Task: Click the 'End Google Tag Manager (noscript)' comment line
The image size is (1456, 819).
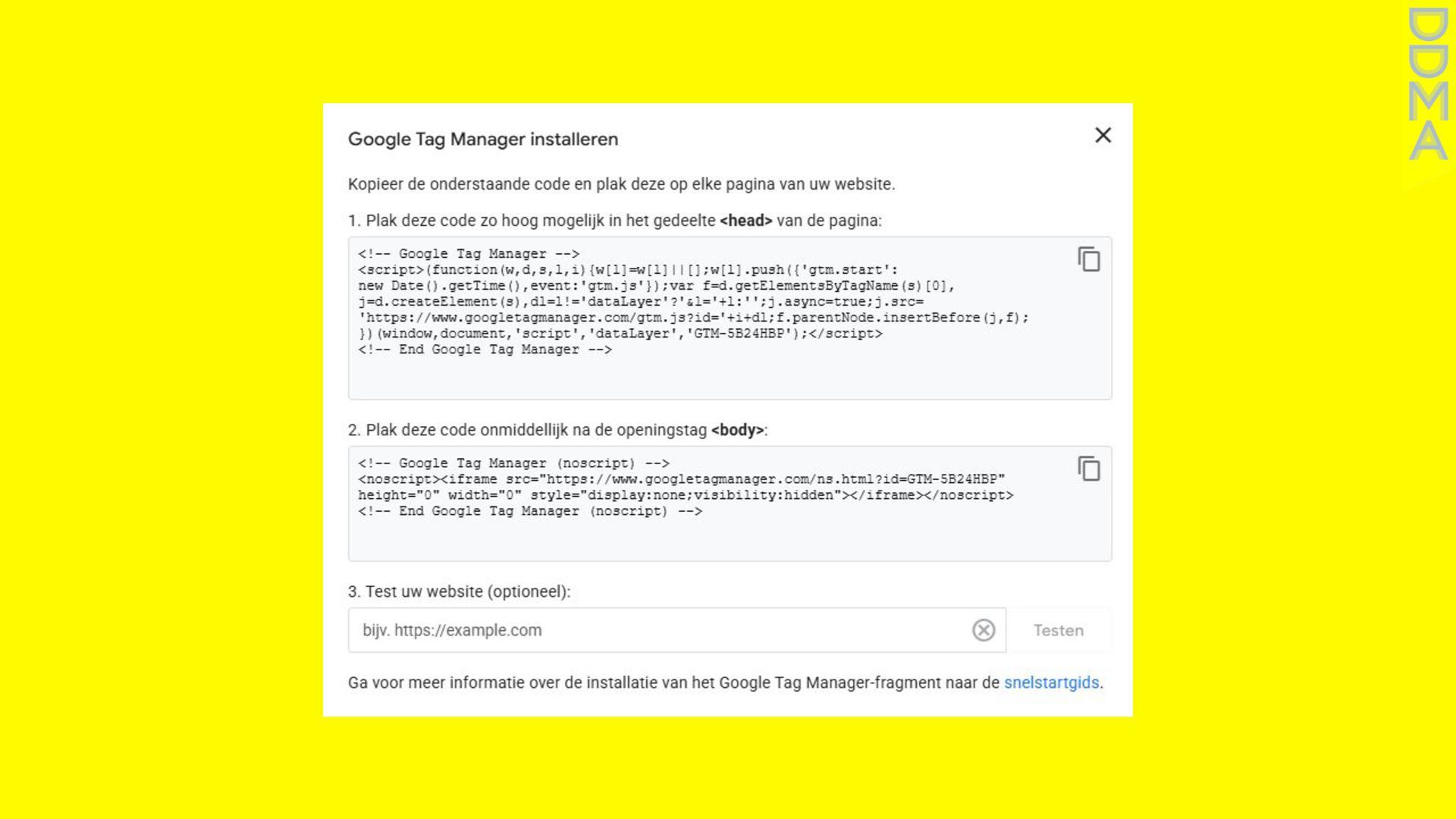Action: coord(530,511)
